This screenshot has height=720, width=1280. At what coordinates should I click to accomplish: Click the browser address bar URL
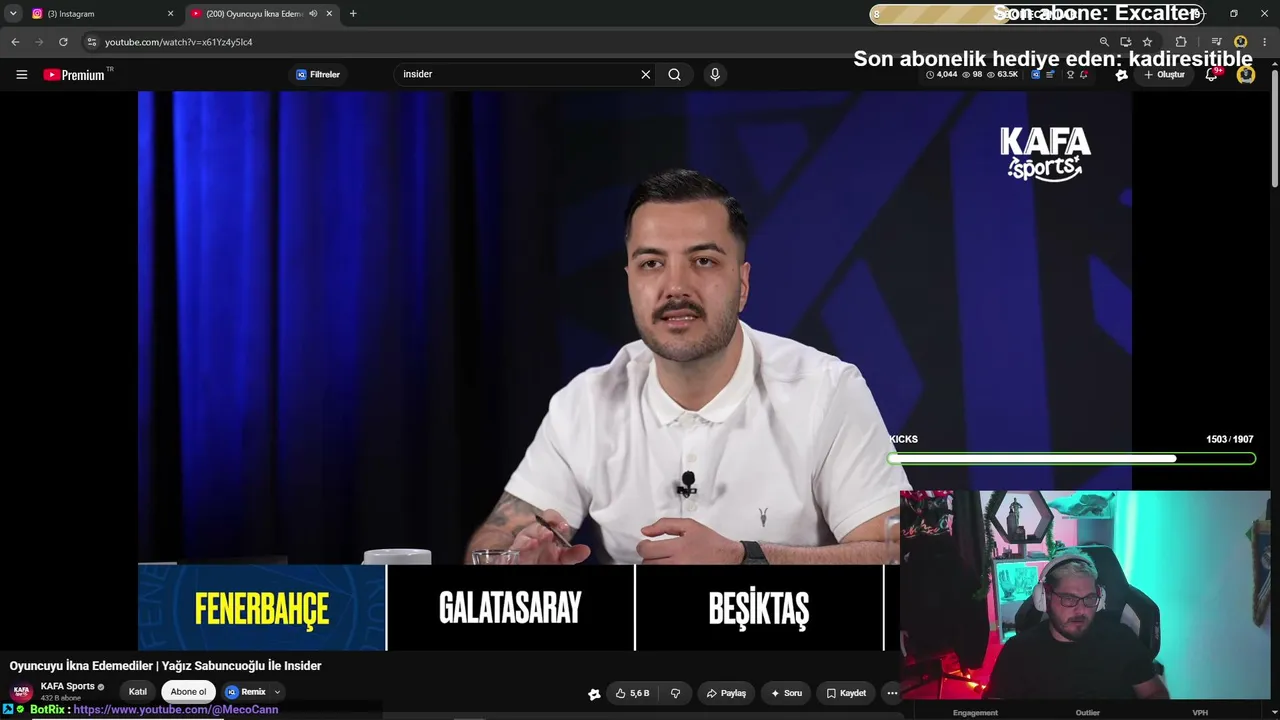click(179, 42)
